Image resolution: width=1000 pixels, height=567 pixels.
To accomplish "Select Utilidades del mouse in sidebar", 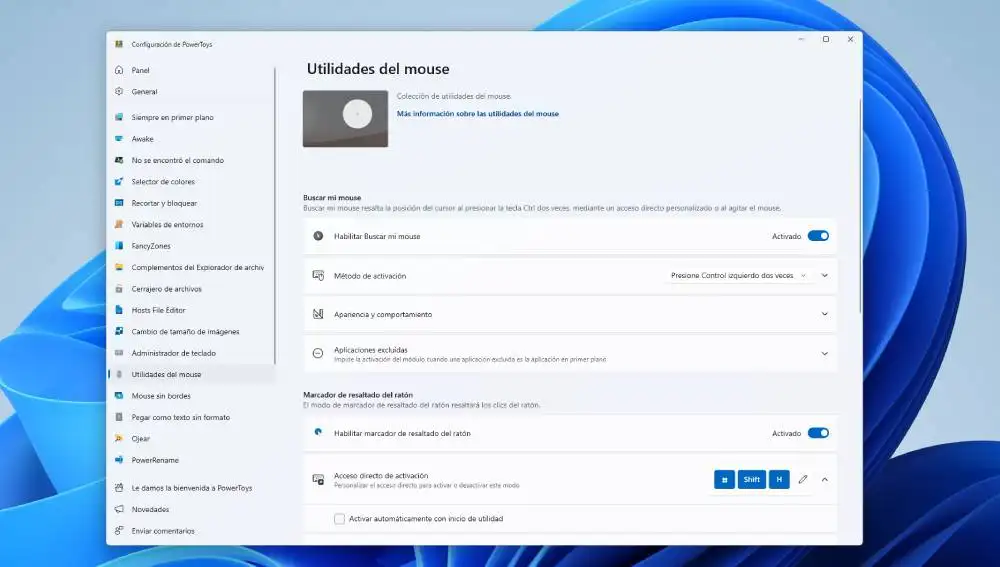I will click(191, 374).
